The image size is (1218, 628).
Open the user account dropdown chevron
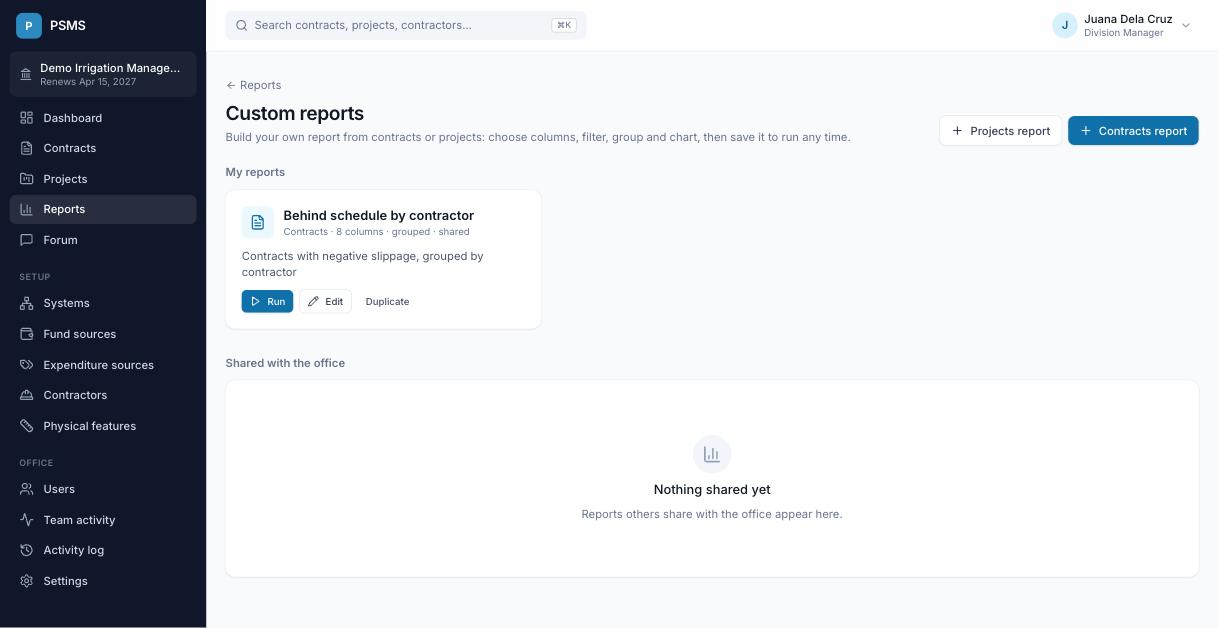click(x=1186, y=26)
